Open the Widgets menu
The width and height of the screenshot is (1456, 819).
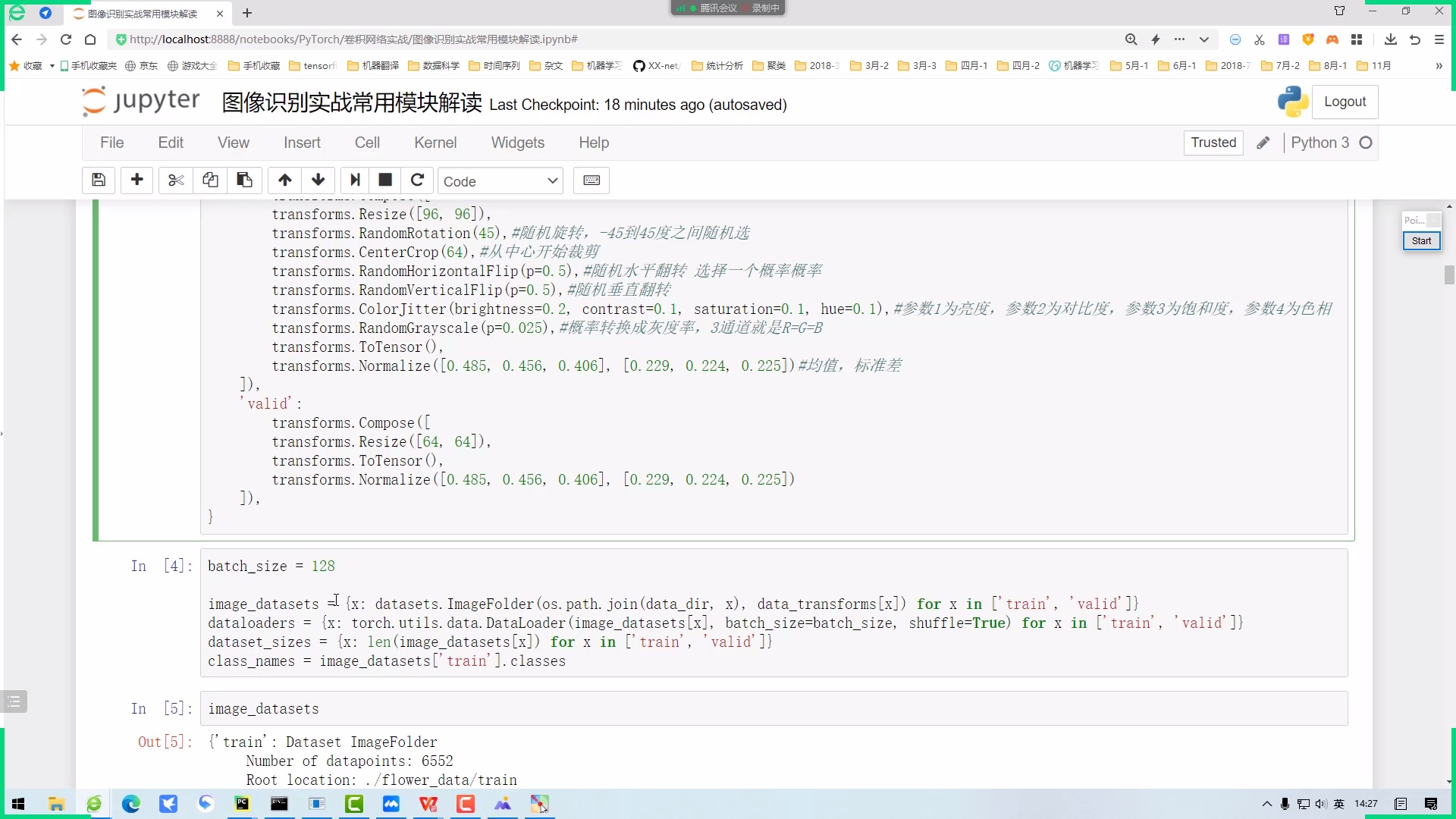(x=517, y=143)
